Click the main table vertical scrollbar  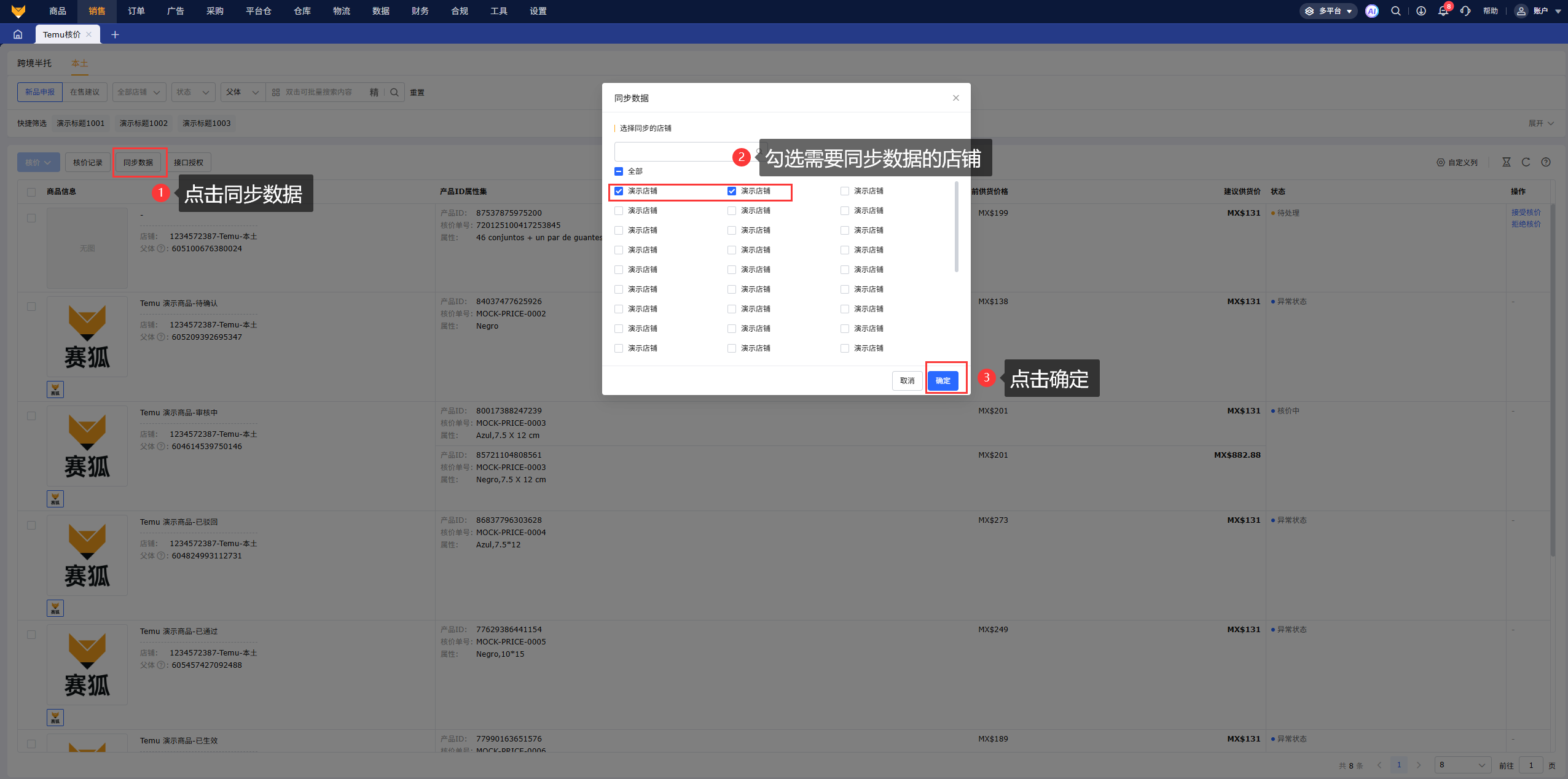point(1553,380)
